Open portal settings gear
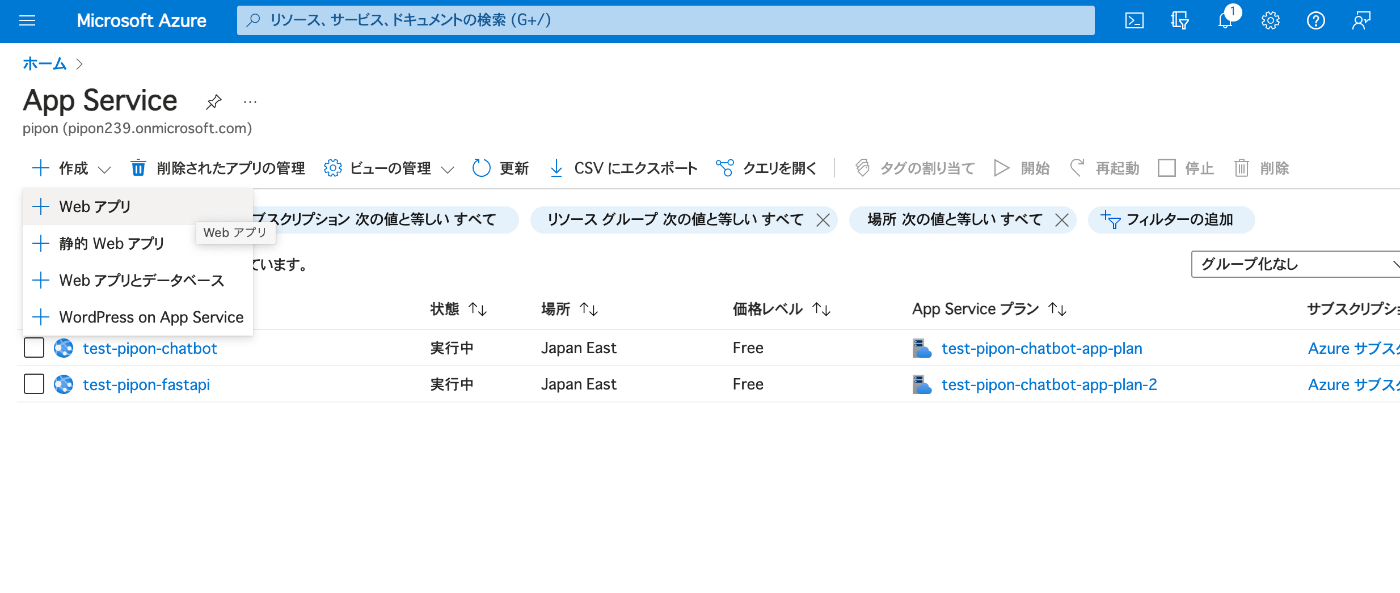The image size is (1400, 593). tap(1271, 21)
